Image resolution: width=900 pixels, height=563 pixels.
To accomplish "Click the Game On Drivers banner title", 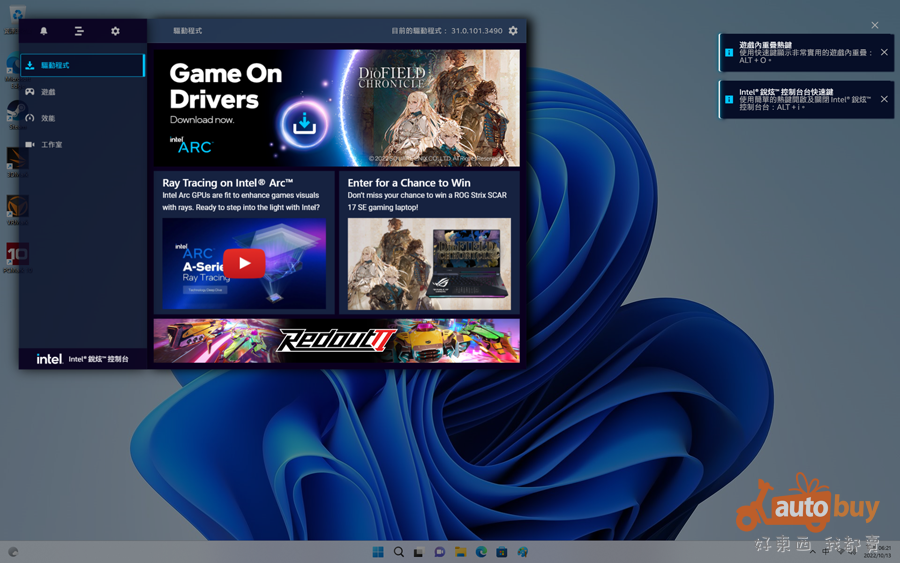I will (x=226, y=86).
